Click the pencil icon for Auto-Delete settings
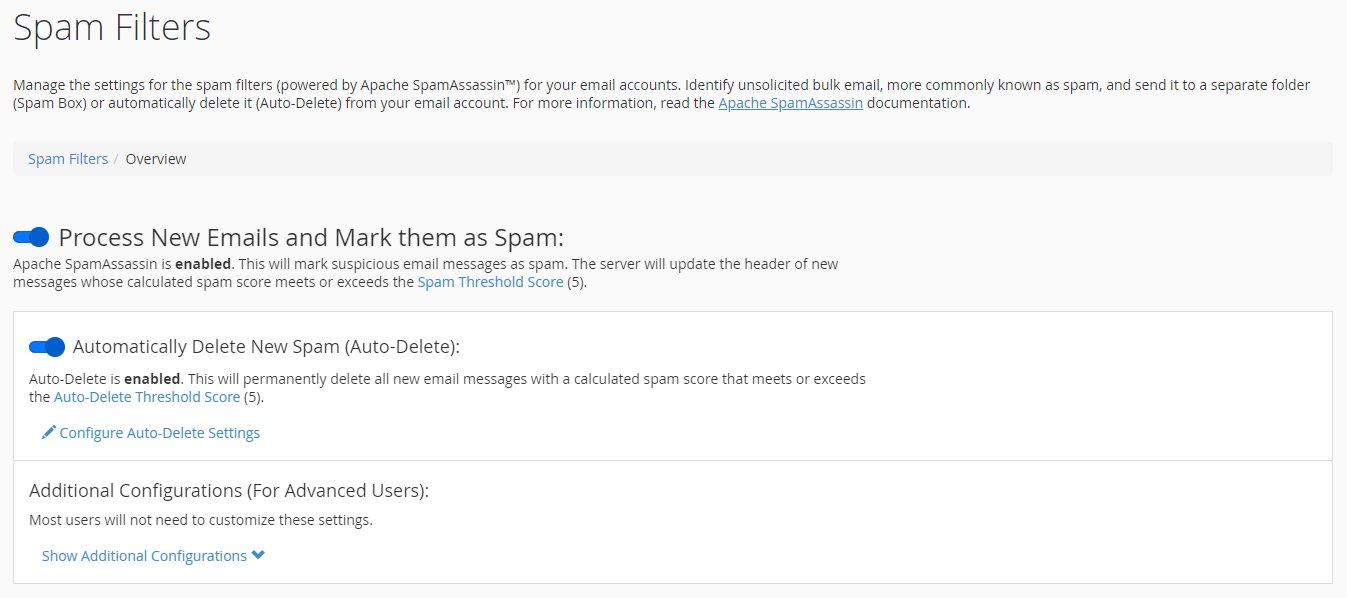1347x598 pixels. click(x=49, y=433)
